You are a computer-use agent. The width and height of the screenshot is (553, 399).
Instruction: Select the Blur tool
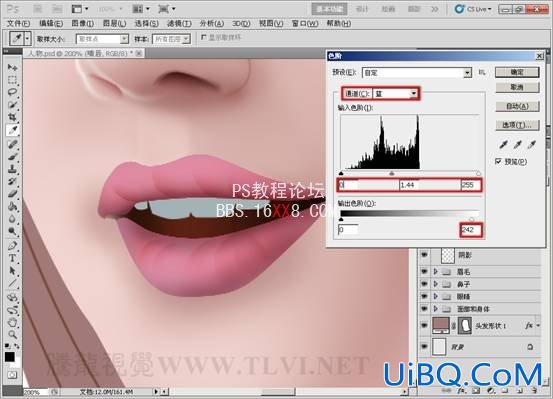[12, 219]
